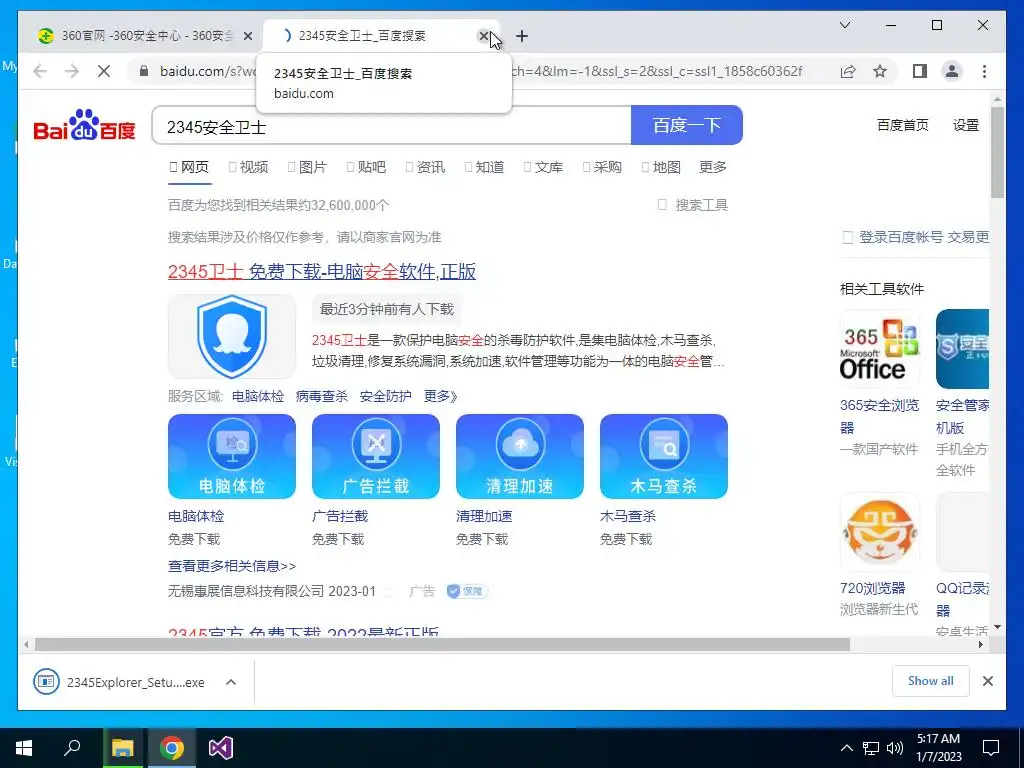Open 2345Explorer_Setup download file
This screenshot has width=1024, height=768.
pos(120,682)
